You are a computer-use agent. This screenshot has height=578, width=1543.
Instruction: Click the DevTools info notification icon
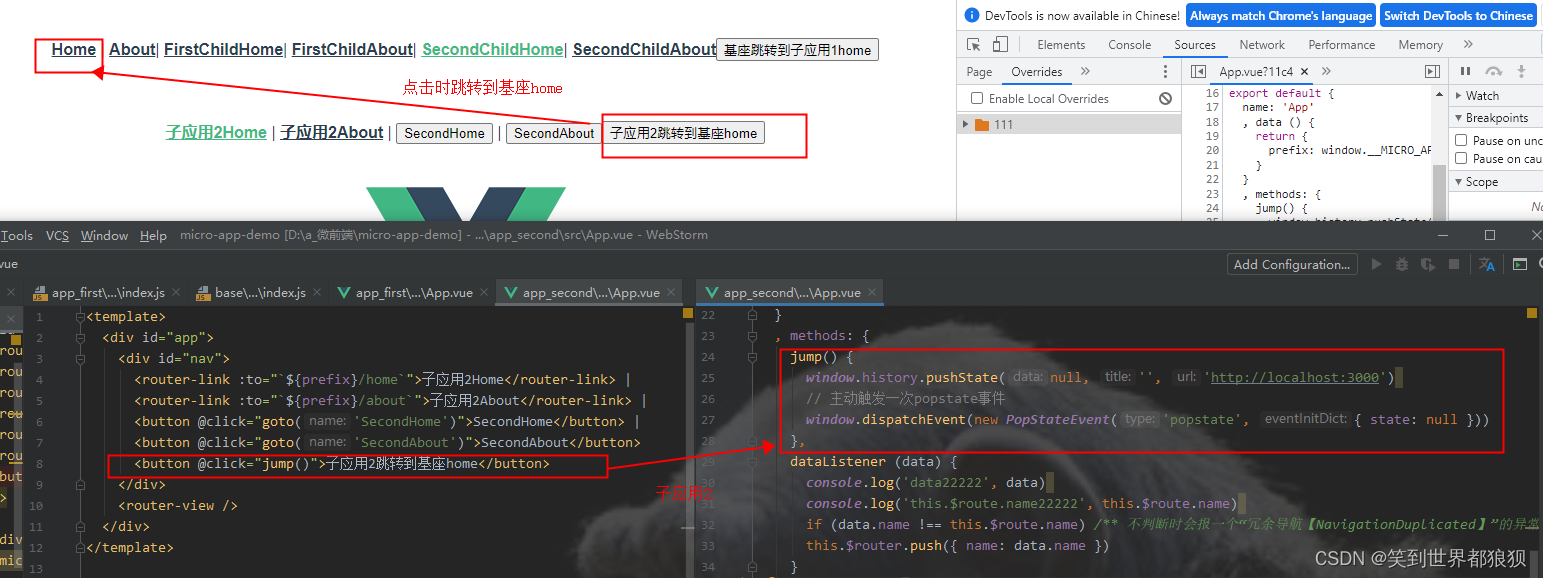click(x=971, y=15)
